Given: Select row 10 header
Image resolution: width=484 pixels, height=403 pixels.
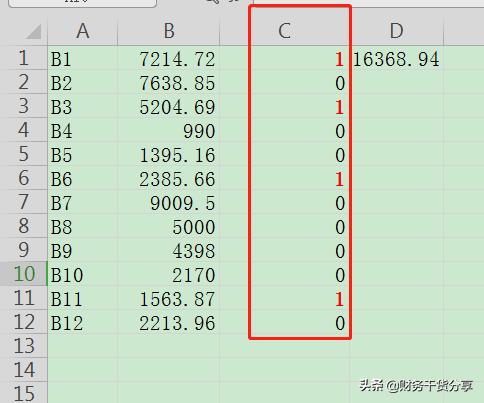Looking at the screenshot, I should [24, 274].
